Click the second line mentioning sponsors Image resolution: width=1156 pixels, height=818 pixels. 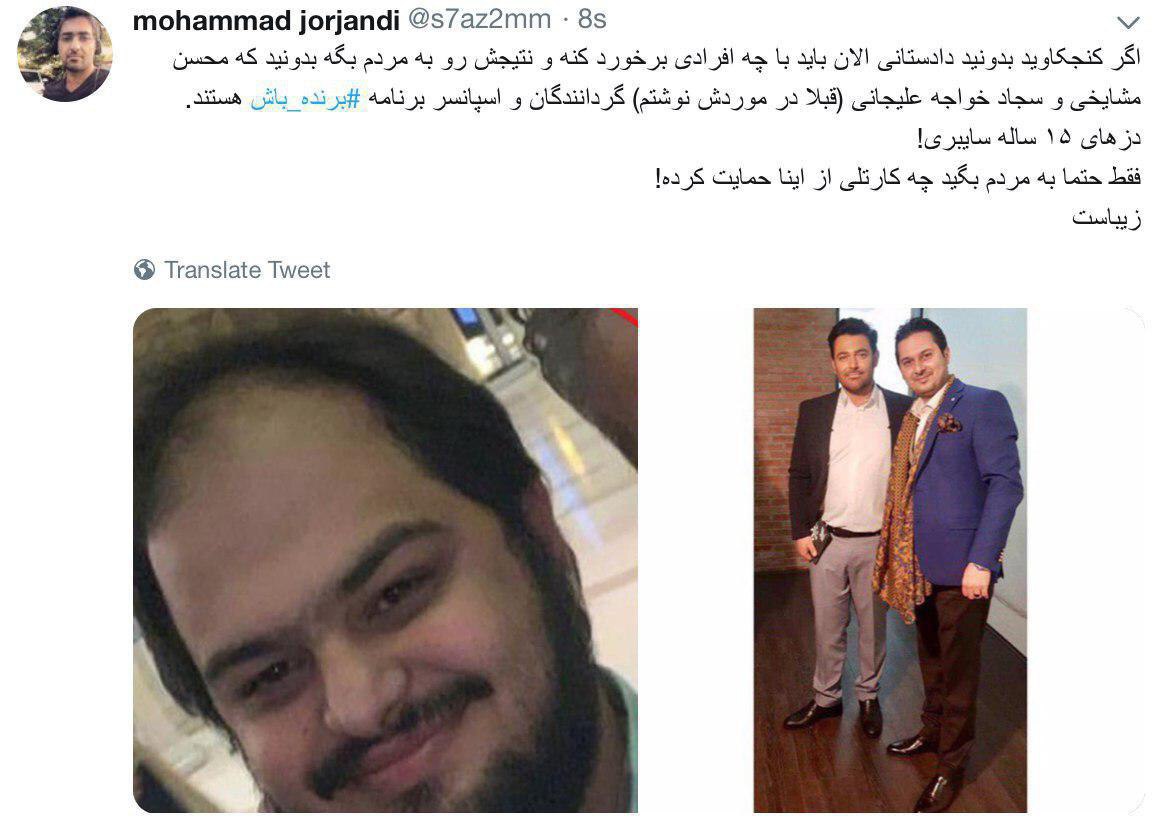(664, 99)
